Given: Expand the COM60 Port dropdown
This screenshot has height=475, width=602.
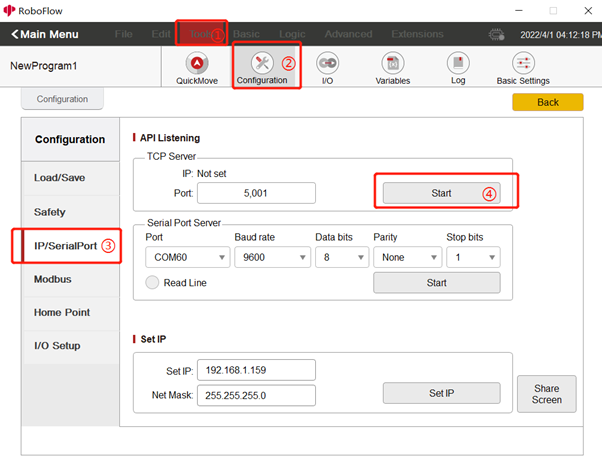Looking at the screenshot, I should coord(185,258).
